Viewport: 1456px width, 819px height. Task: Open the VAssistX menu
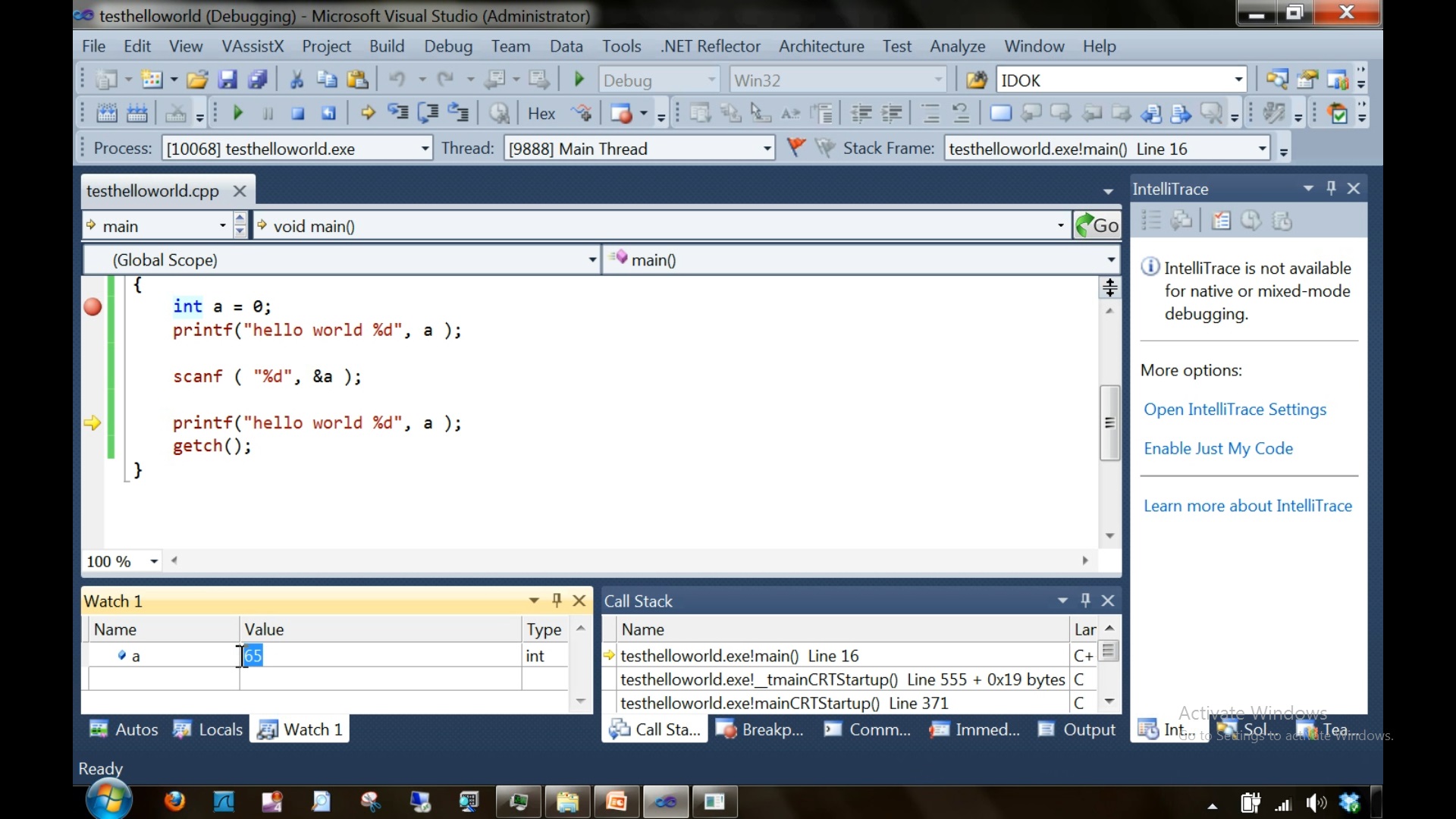click(x=253, y=46)
